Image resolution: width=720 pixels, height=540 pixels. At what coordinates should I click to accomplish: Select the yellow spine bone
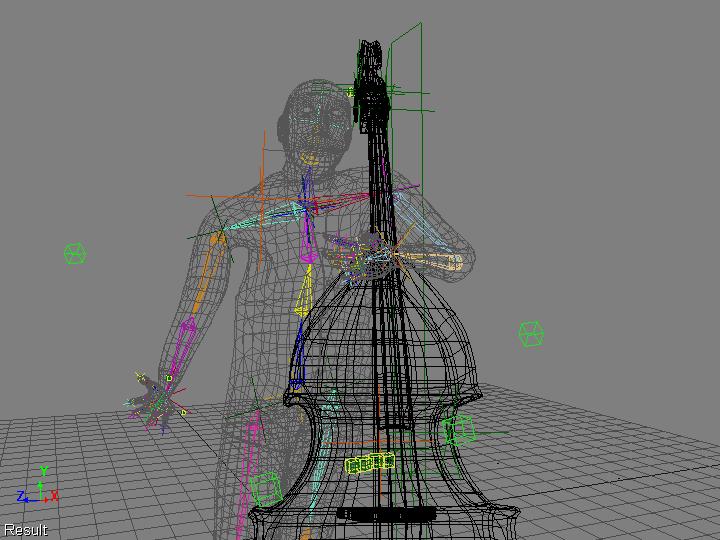(304, 290)
